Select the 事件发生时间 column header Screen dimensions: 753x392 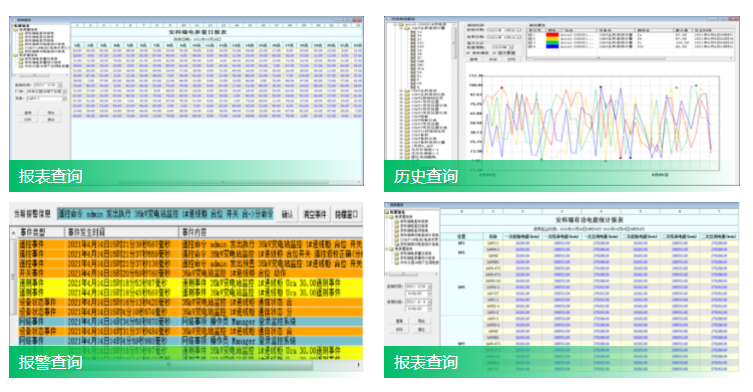(122, 232)
